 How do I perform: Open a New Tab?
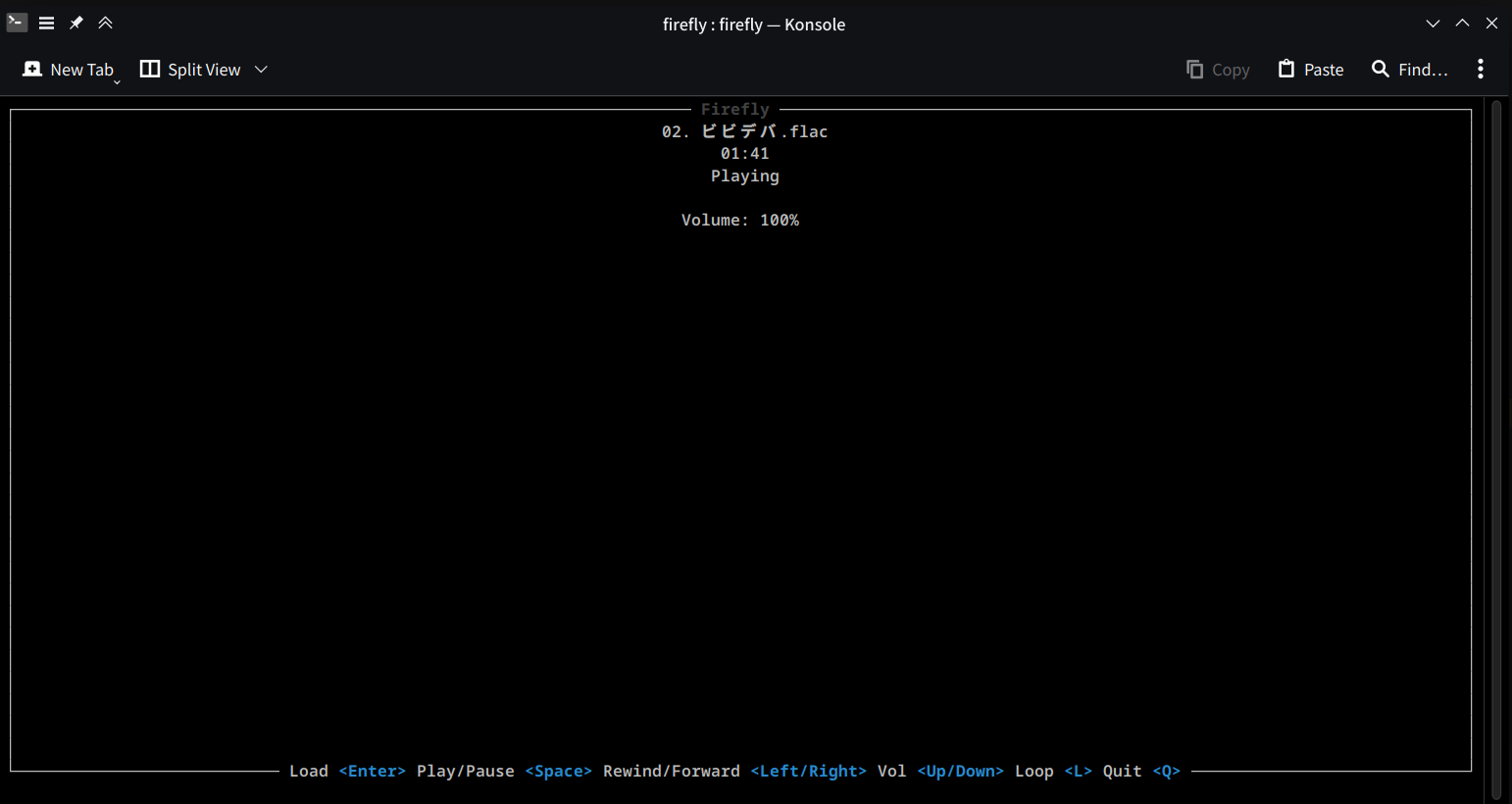coord(70,70)
